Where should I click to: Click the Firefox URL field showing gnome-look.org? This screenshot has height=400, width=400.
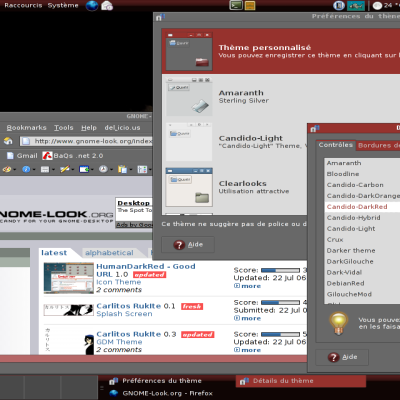point(86,141)
